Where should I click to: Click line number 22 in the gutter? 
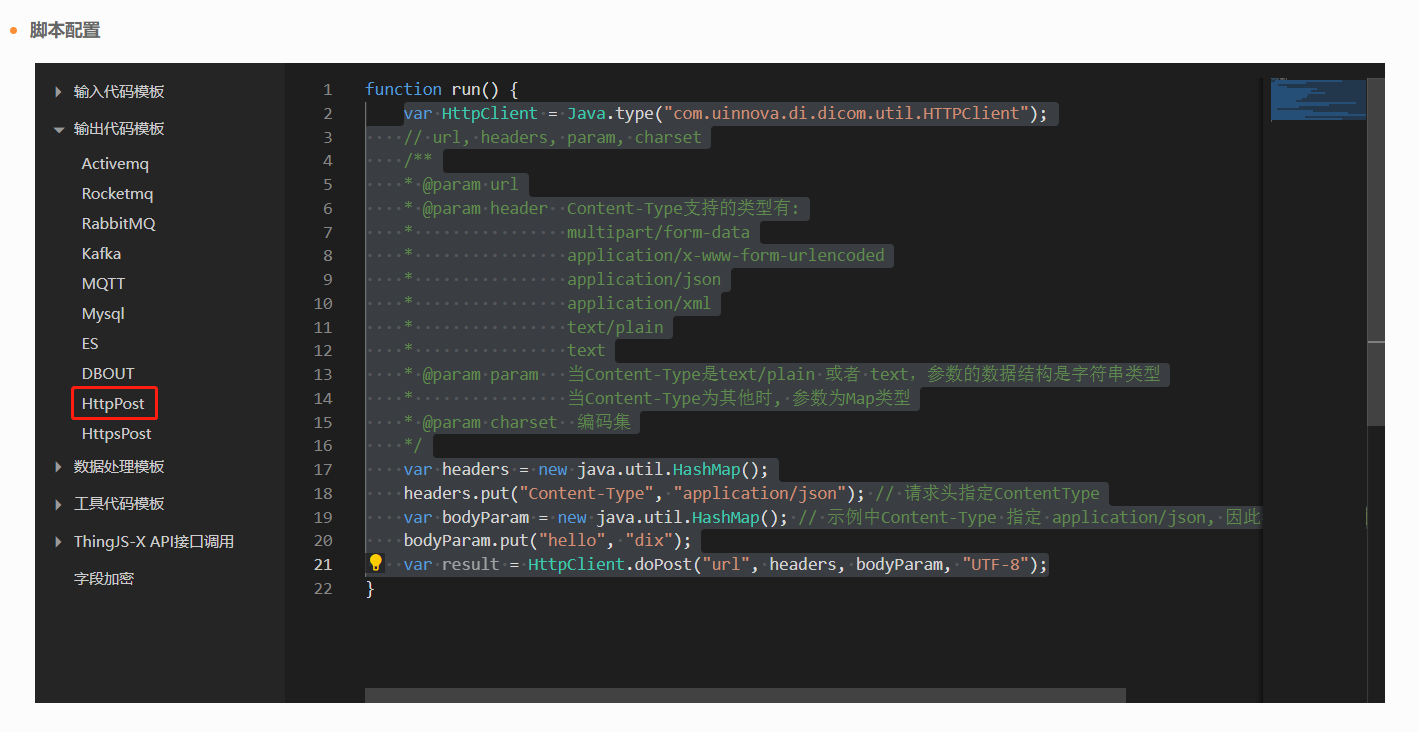coord(323,588)
